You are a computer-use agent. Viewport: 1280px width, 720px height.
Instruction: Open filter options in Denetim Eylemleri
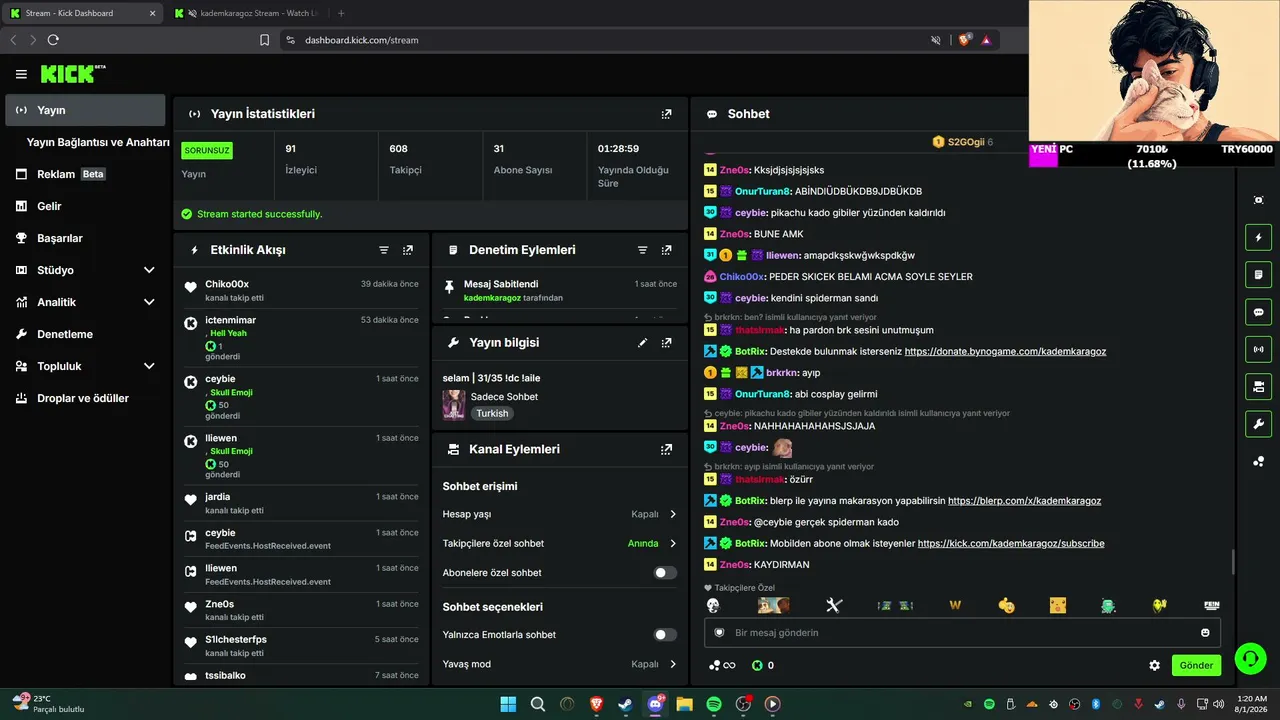pyautogui.click(x=643, y=250)
